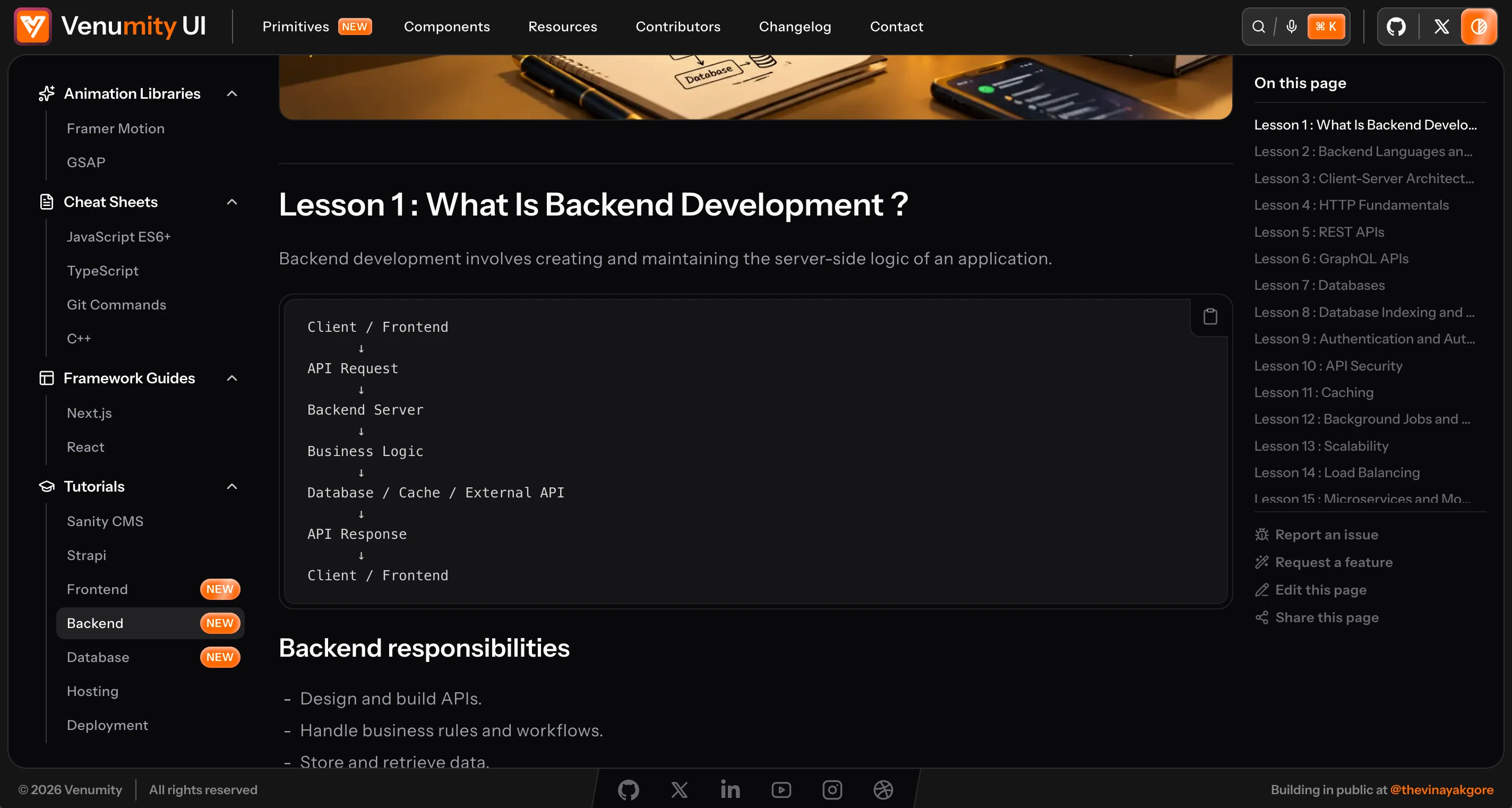Jump to Lesson 11 : Caching

(x=1313, y=392)
